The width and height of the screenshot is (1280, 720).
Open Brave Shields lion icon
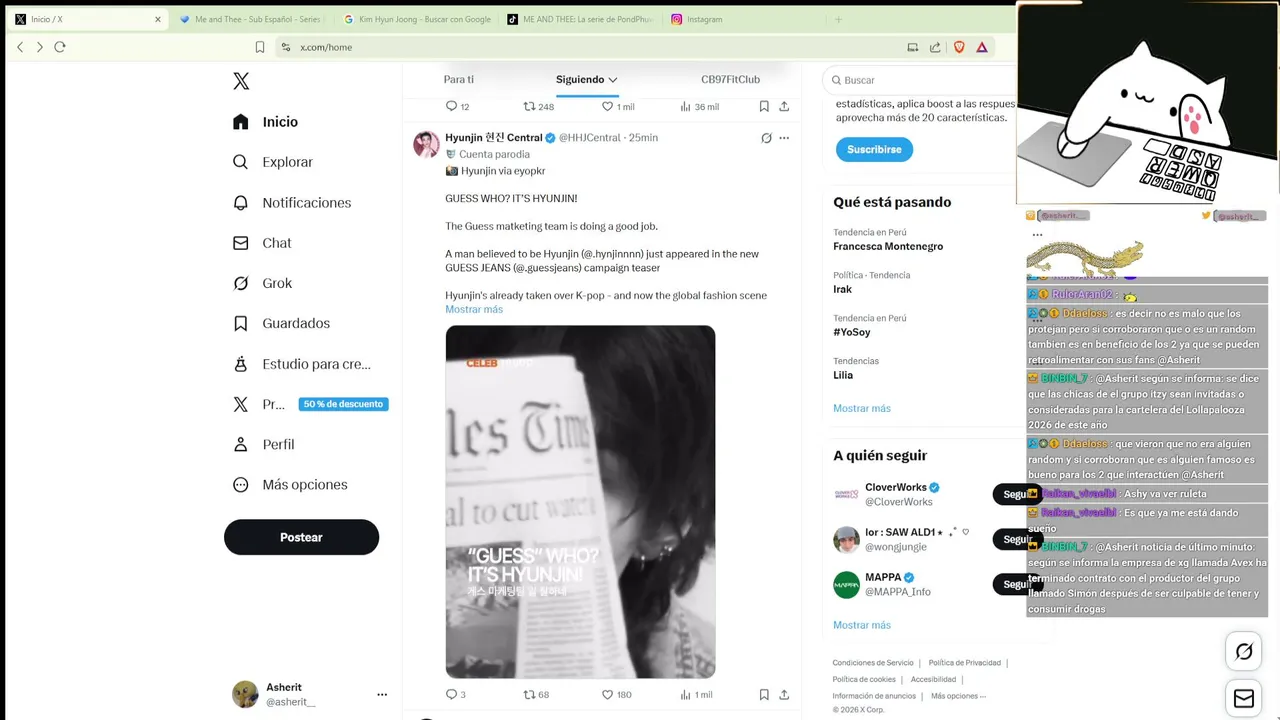(960, 47)
